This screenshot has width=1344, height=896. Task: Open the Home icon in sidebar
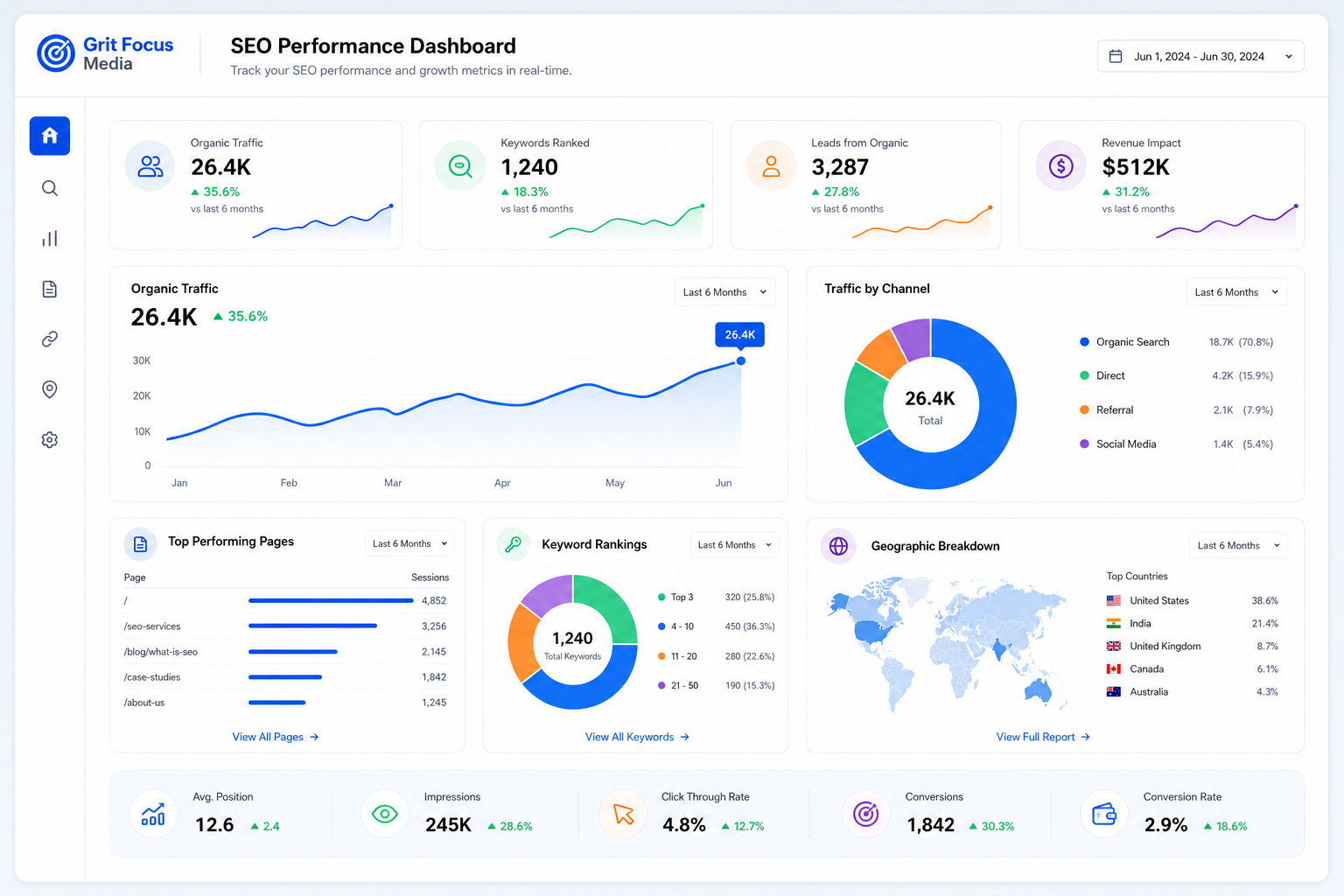coord(50,136)
